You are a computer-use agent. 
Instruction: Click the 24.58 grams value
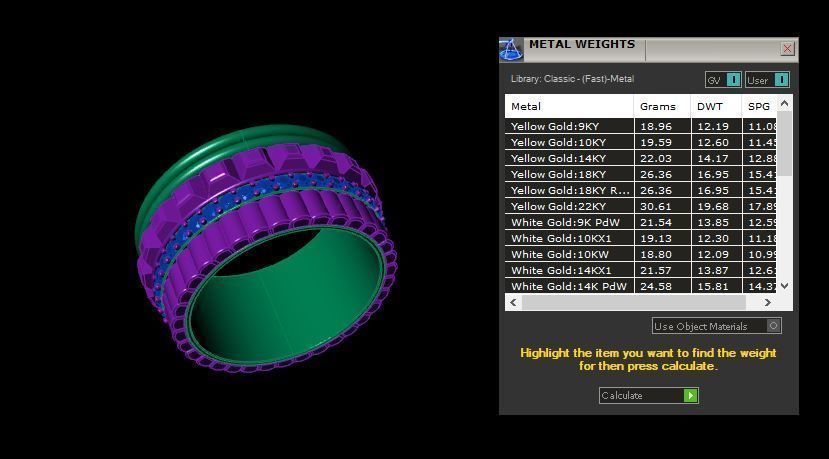tap(655, 286)
